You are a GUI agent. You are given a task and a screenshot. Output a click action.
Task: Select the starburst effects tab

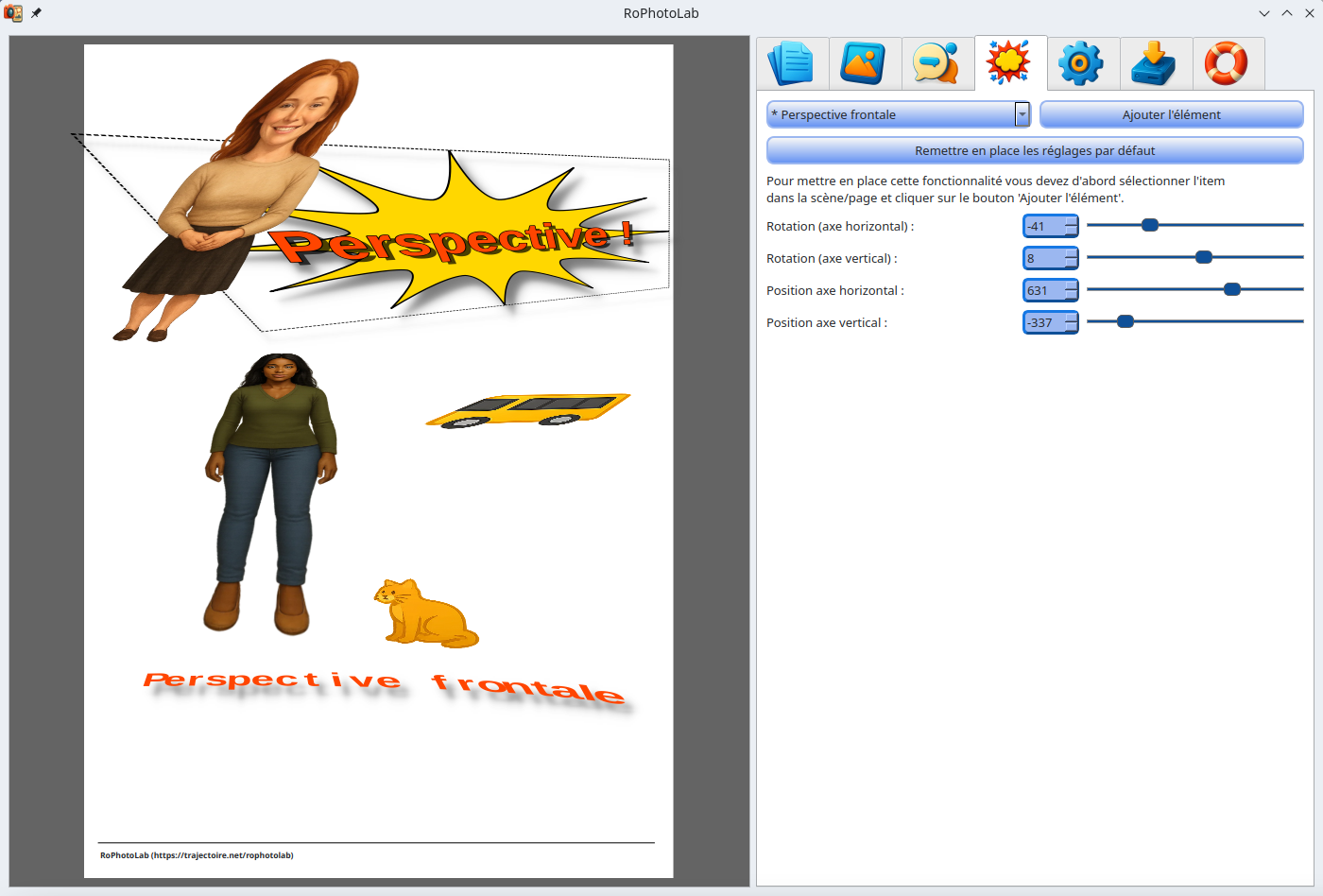[x=1009, y=63]
